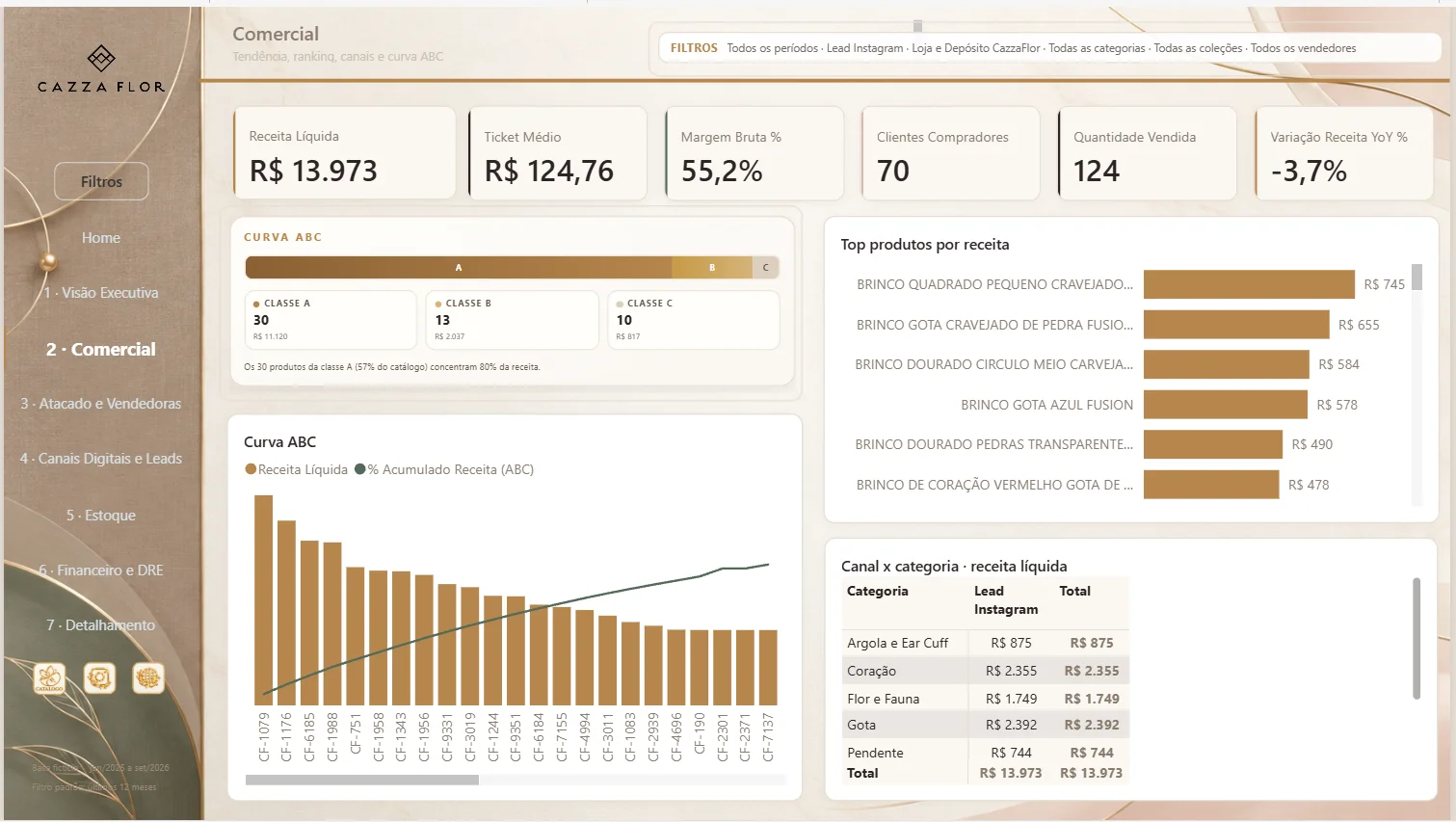Open the Catálogo icon in the sidebar

click(x=49, y=677)
